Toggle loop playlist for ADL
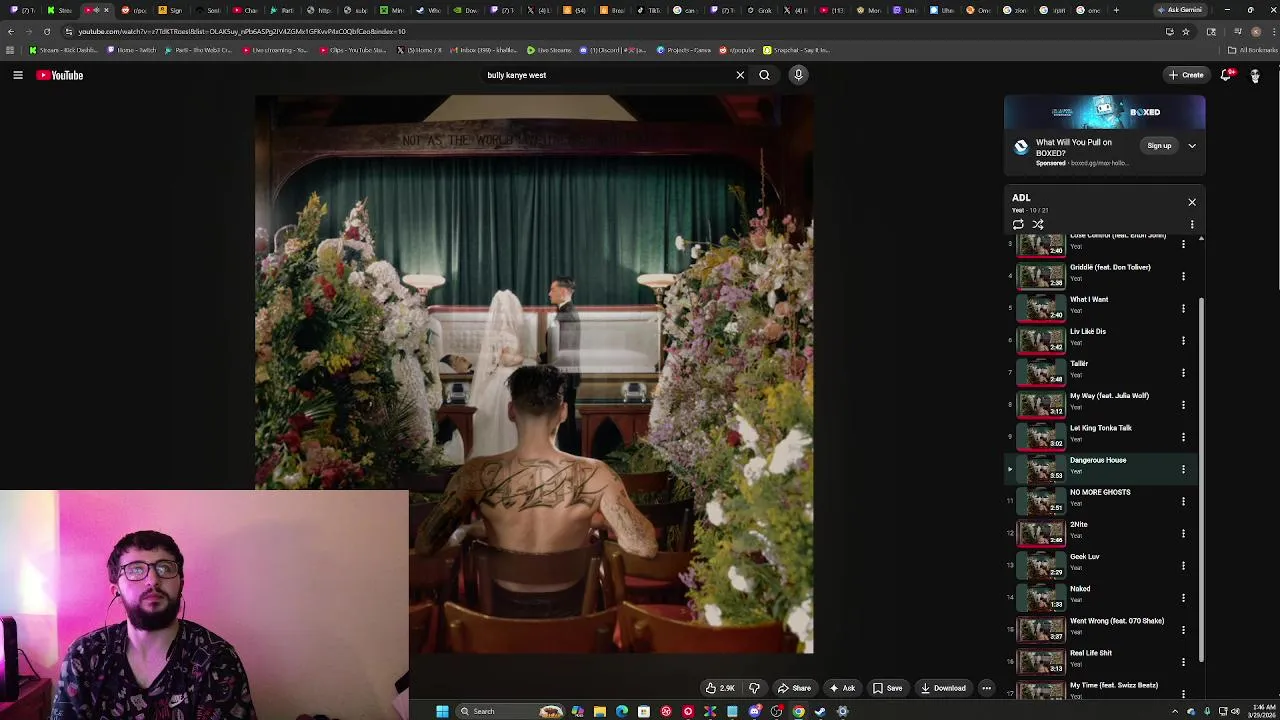1280x720 pixels. (x=1018, y=225)
